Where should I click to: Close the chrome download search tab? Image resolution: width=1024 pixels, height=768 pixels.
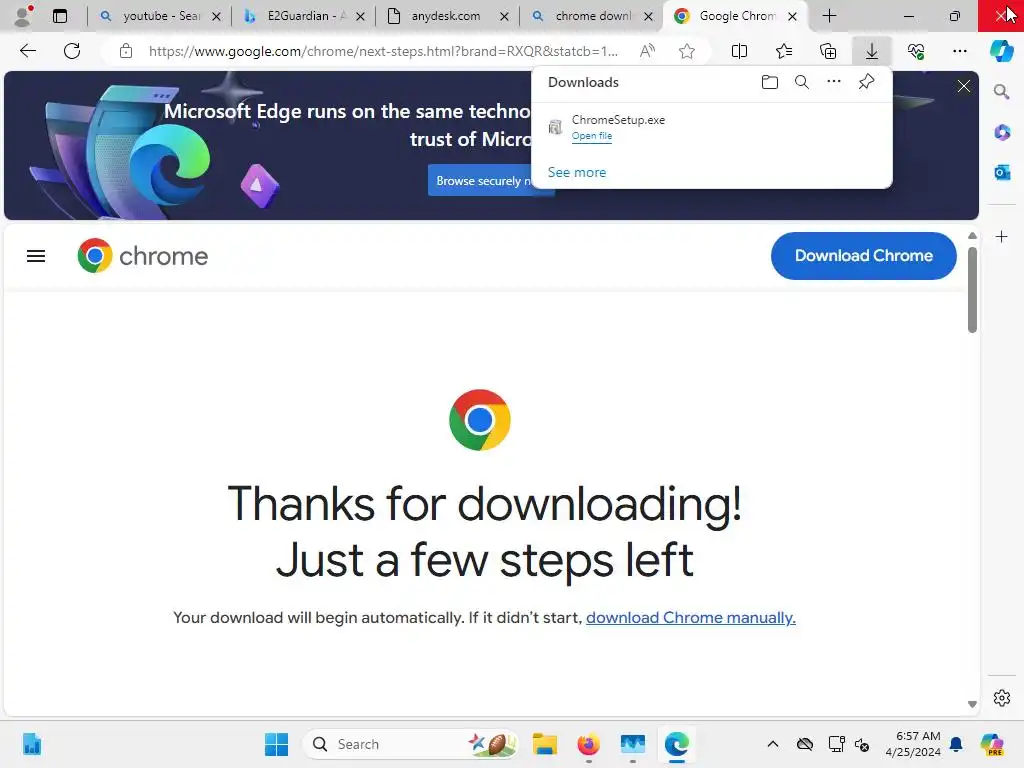648,16
